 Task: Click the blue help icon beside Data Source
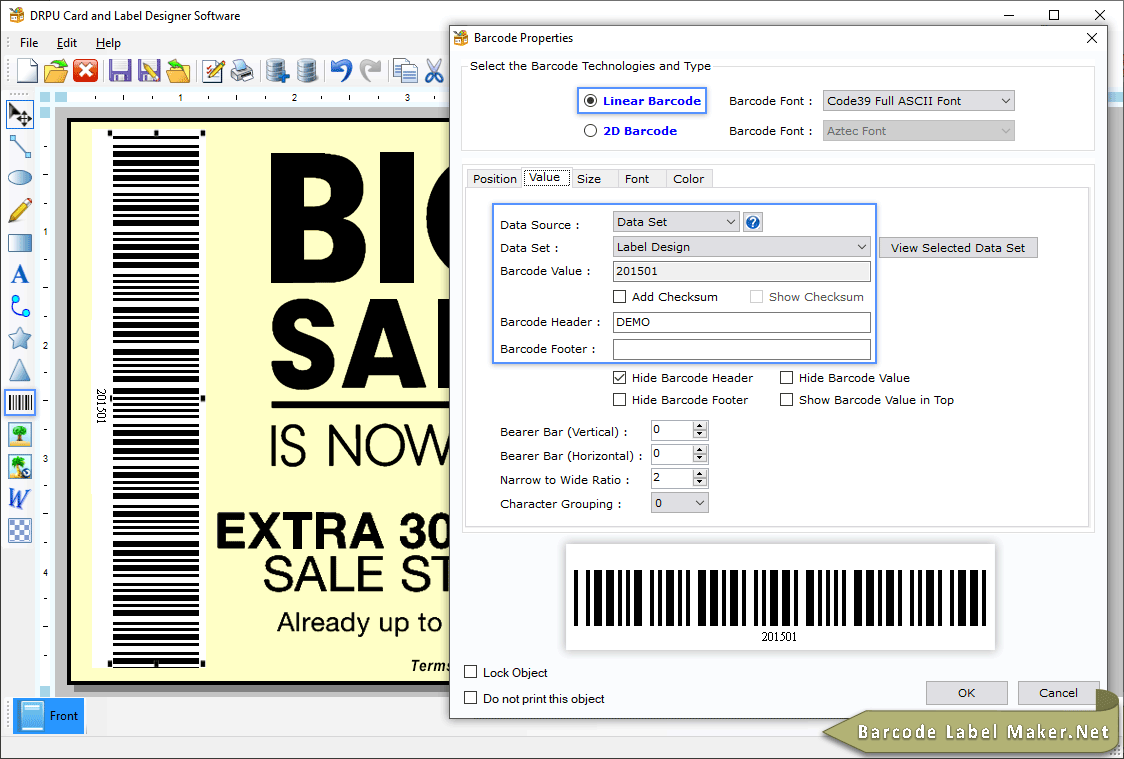click(x=753, y=222)
